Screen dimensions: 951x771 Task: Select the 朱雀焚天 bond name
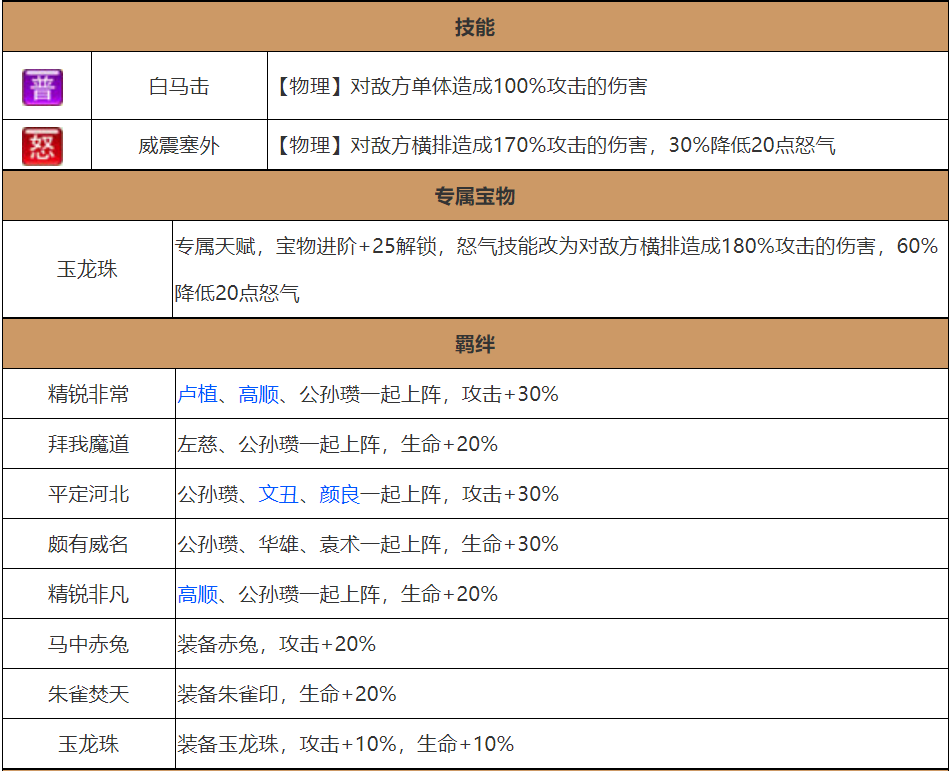[88, 694]
